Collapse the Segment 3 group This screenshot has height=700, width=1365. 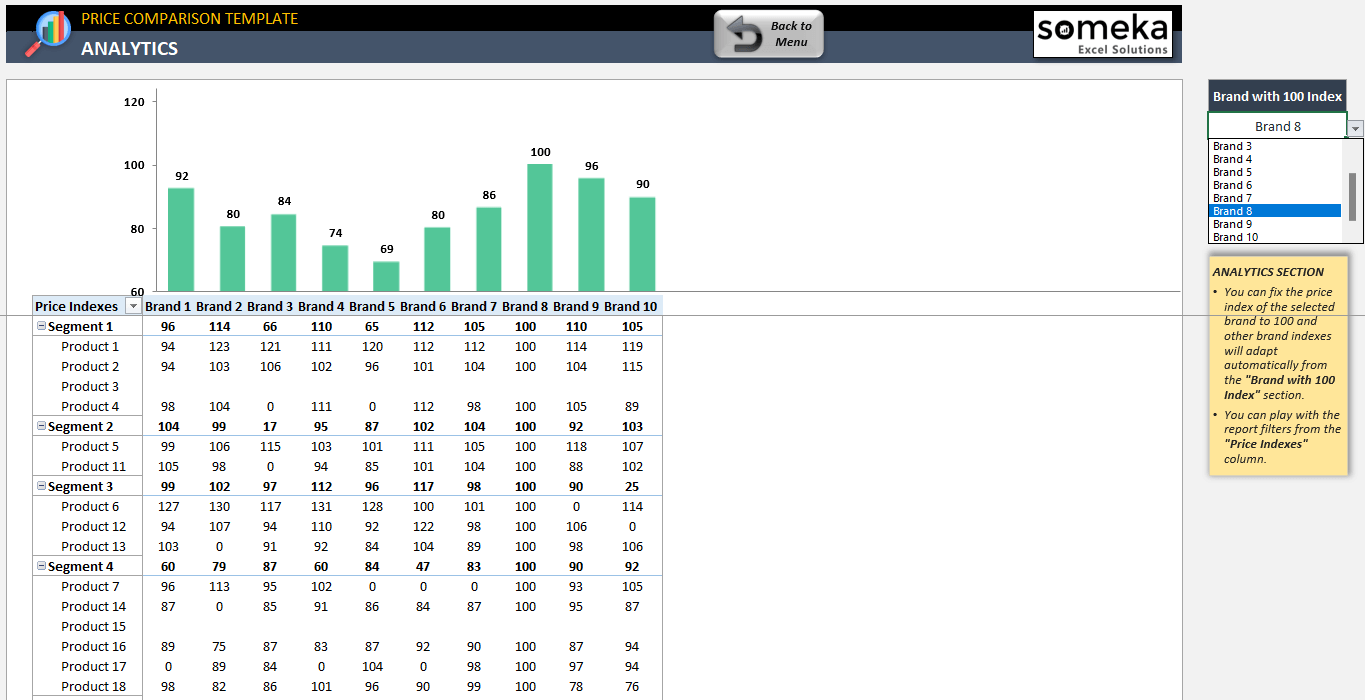click(41, 486)
